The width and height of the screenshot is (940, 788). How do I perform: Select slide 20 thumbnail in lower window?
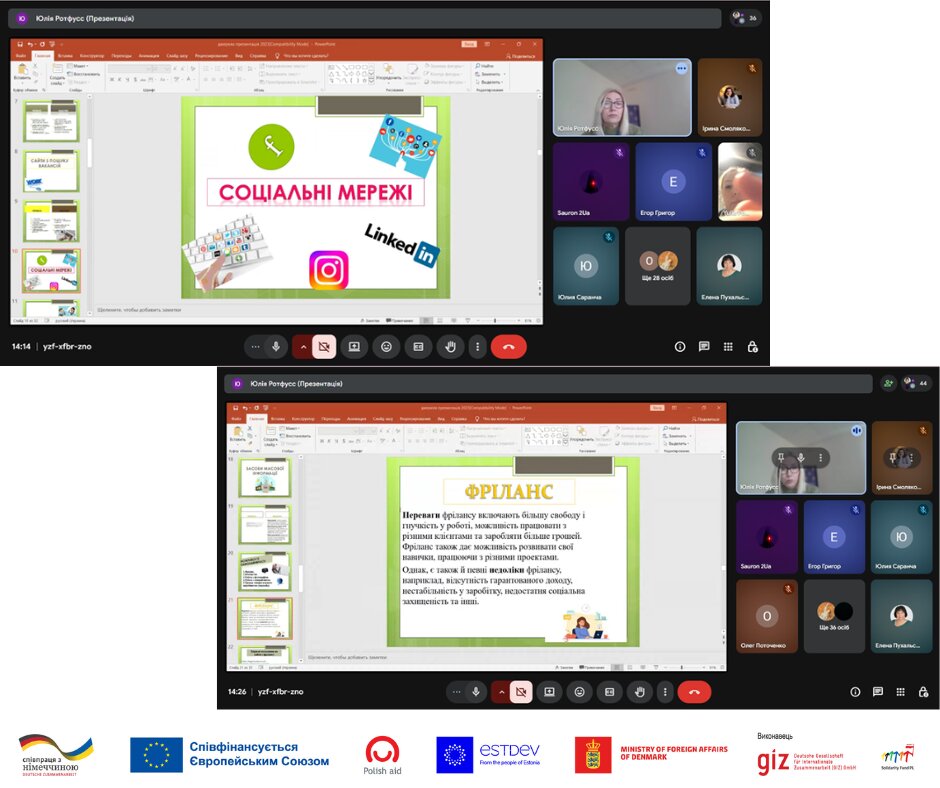click(265, 572)
